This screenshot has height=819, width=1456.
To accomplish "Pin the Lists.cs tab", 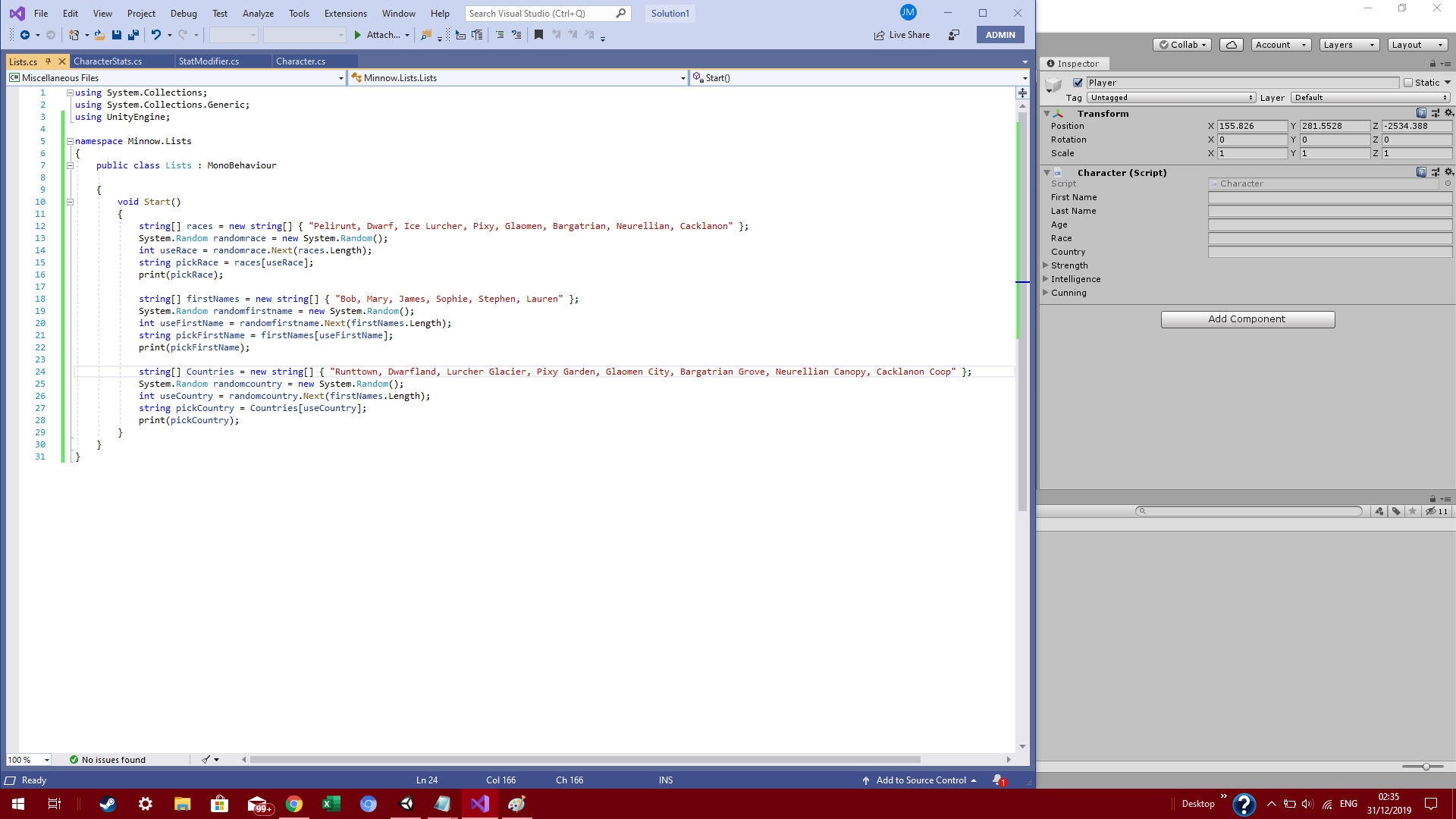I will click(49, 61).
